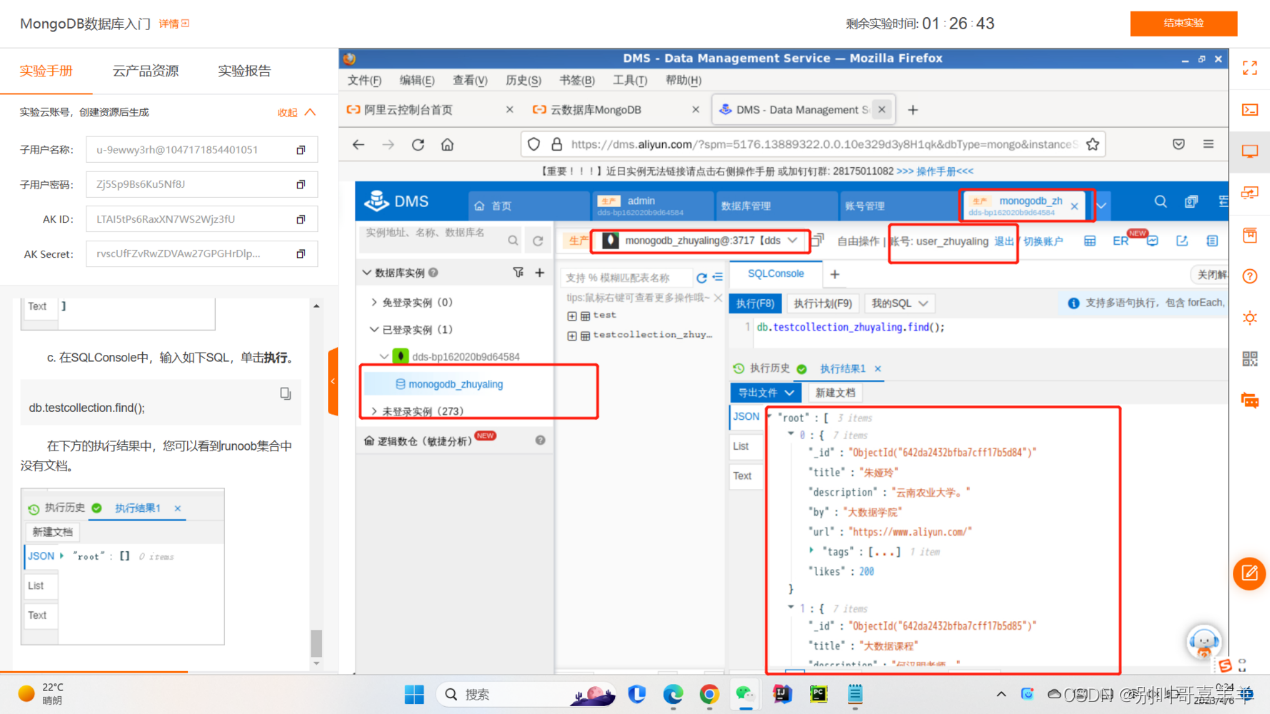Open the 书签(B) menu in Firefox

[x=577, y=80]
